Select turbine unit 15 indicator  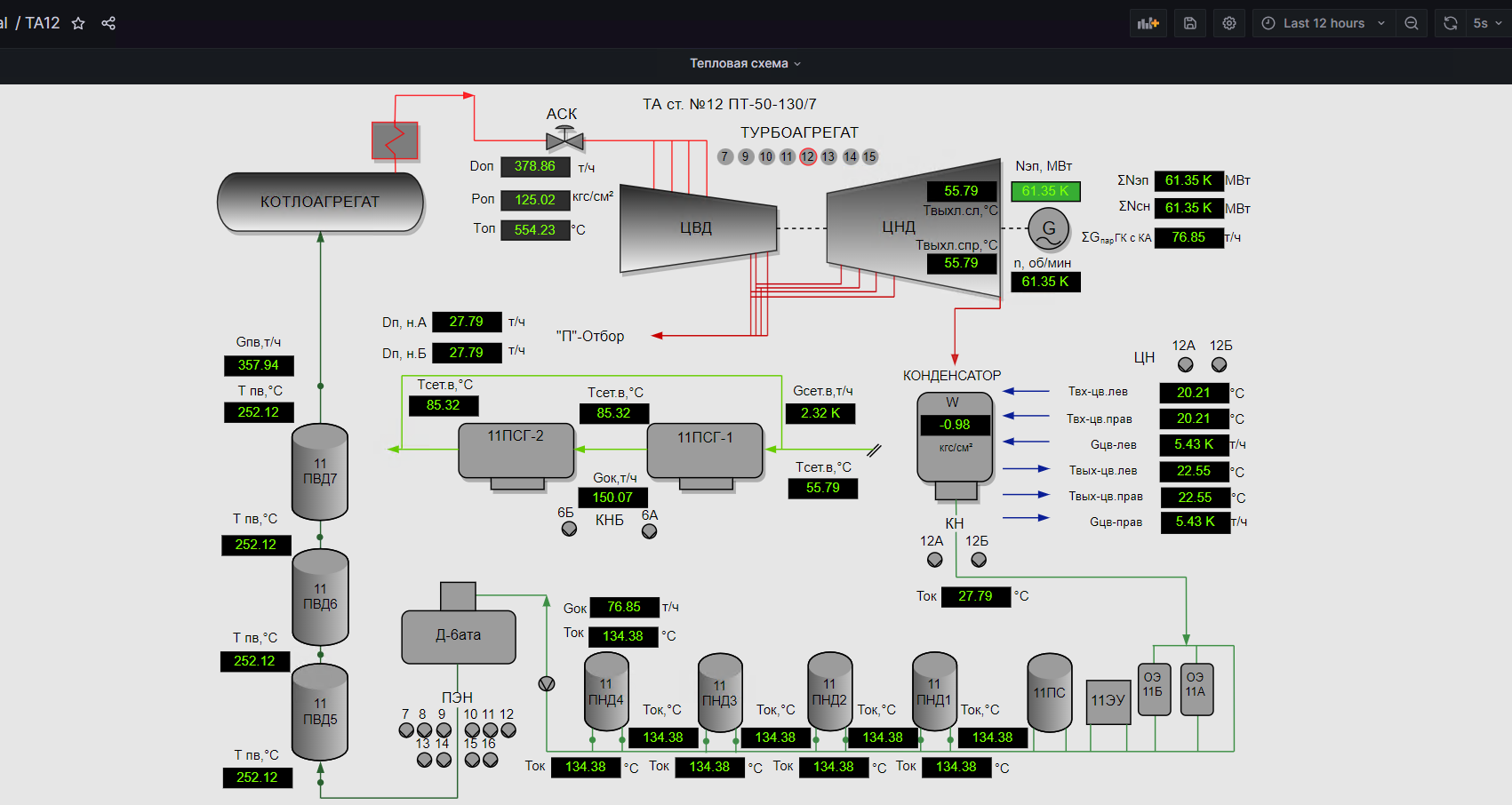point(869,157)
